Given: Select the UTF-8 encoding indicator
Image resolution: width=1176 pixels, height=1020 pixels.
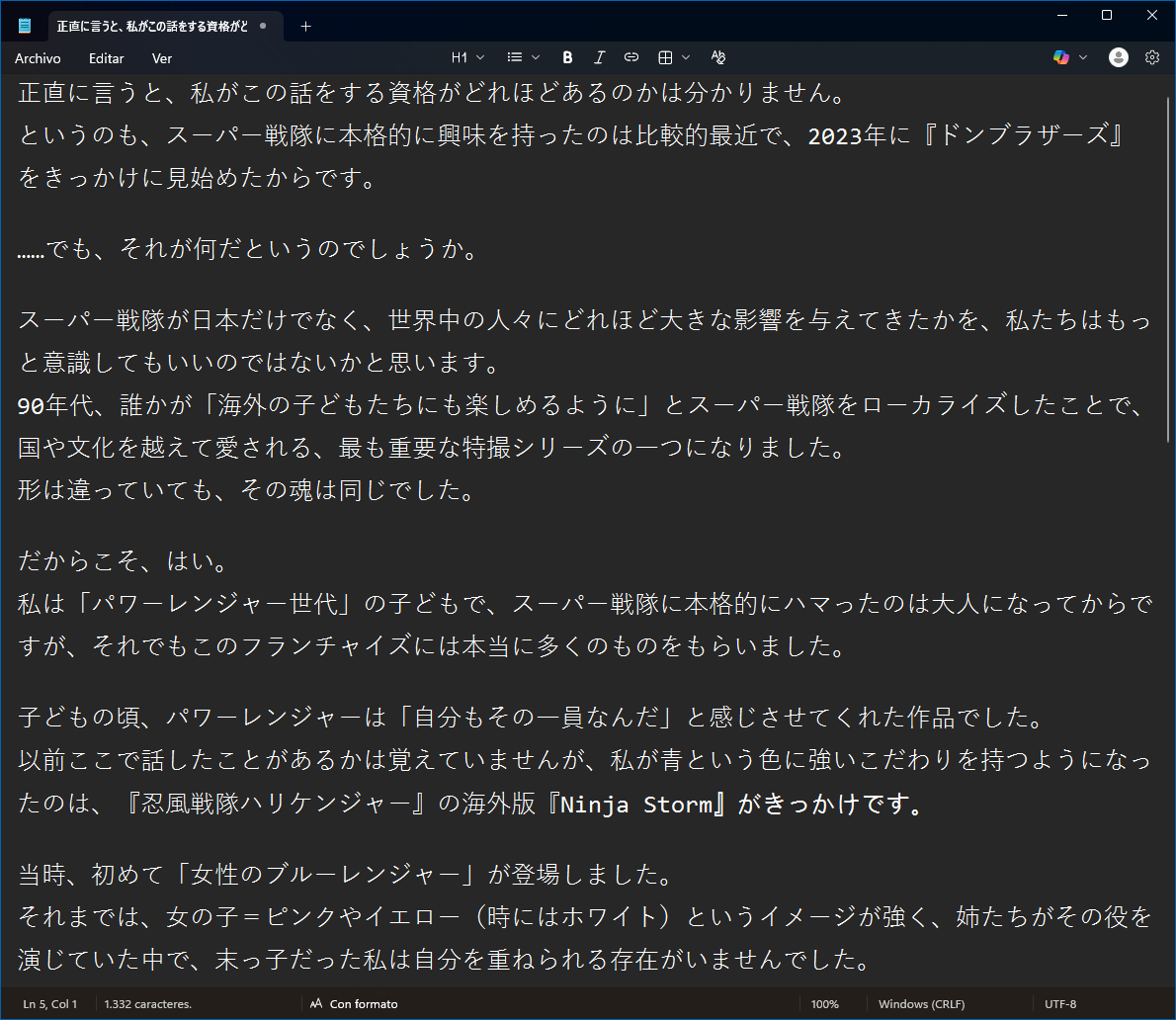Looking at the screenshot, I should click(1060, 1003).
